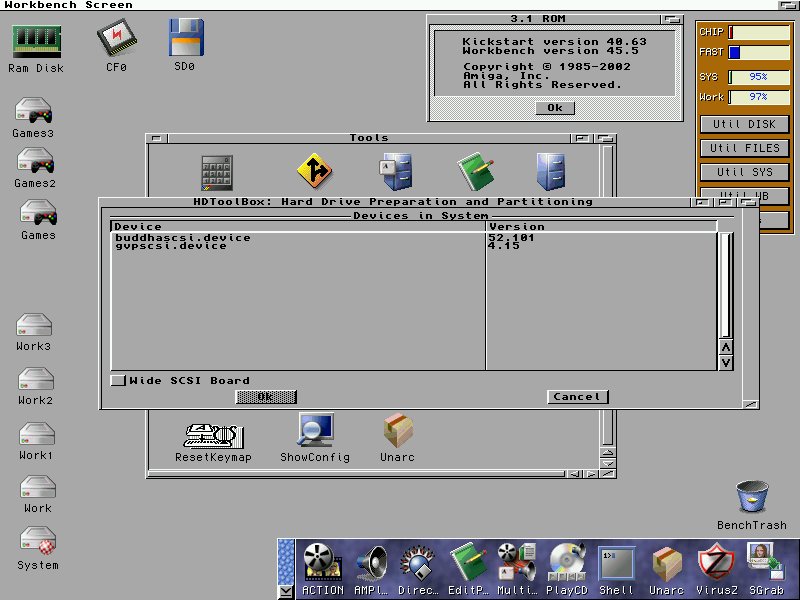The image size is (800, 600).
Task: Click the green notepad icon in Tools window
Action: click(x=476, y=171)
